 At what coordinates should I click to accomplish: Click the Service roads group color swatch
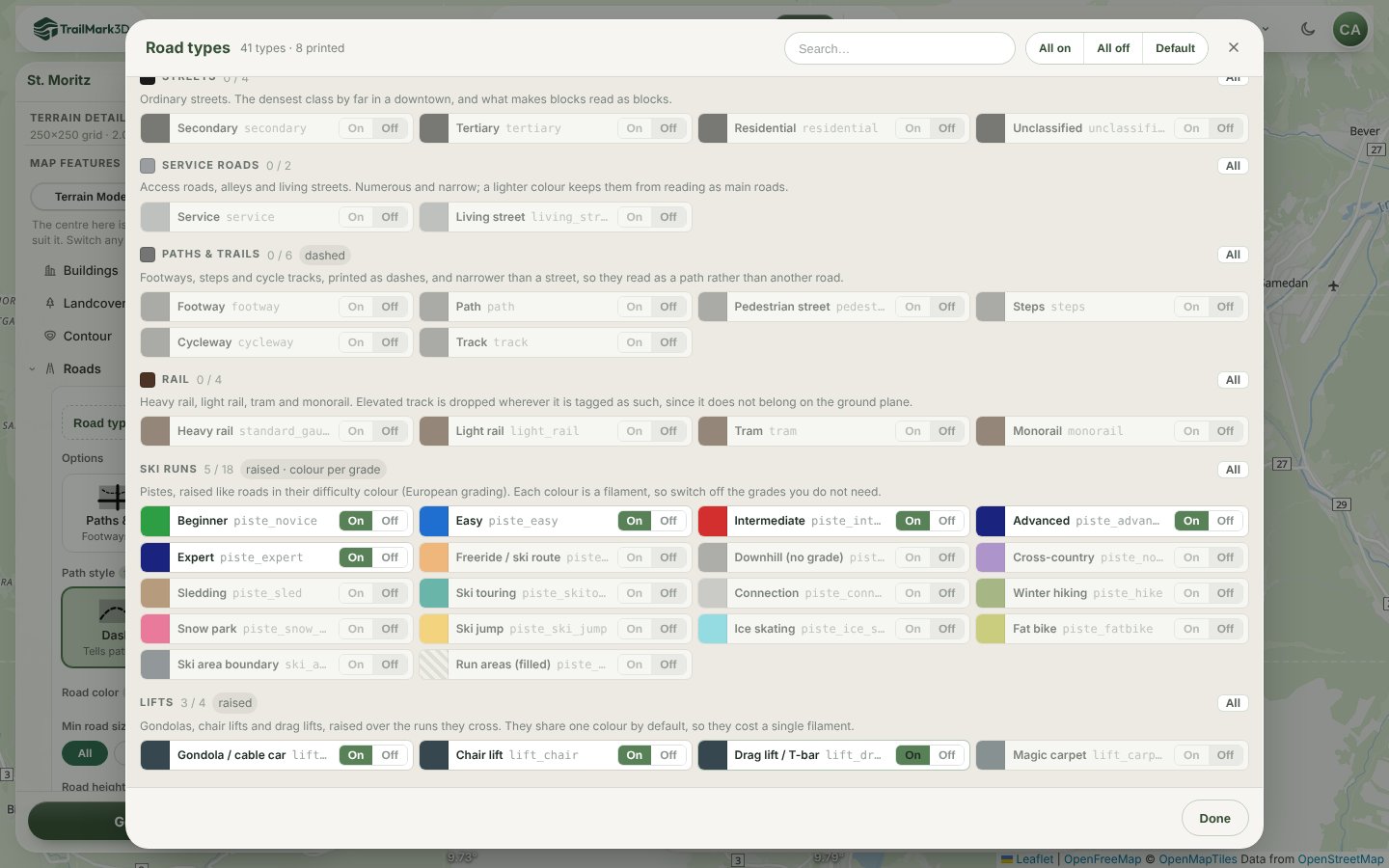tap(148, 166)
